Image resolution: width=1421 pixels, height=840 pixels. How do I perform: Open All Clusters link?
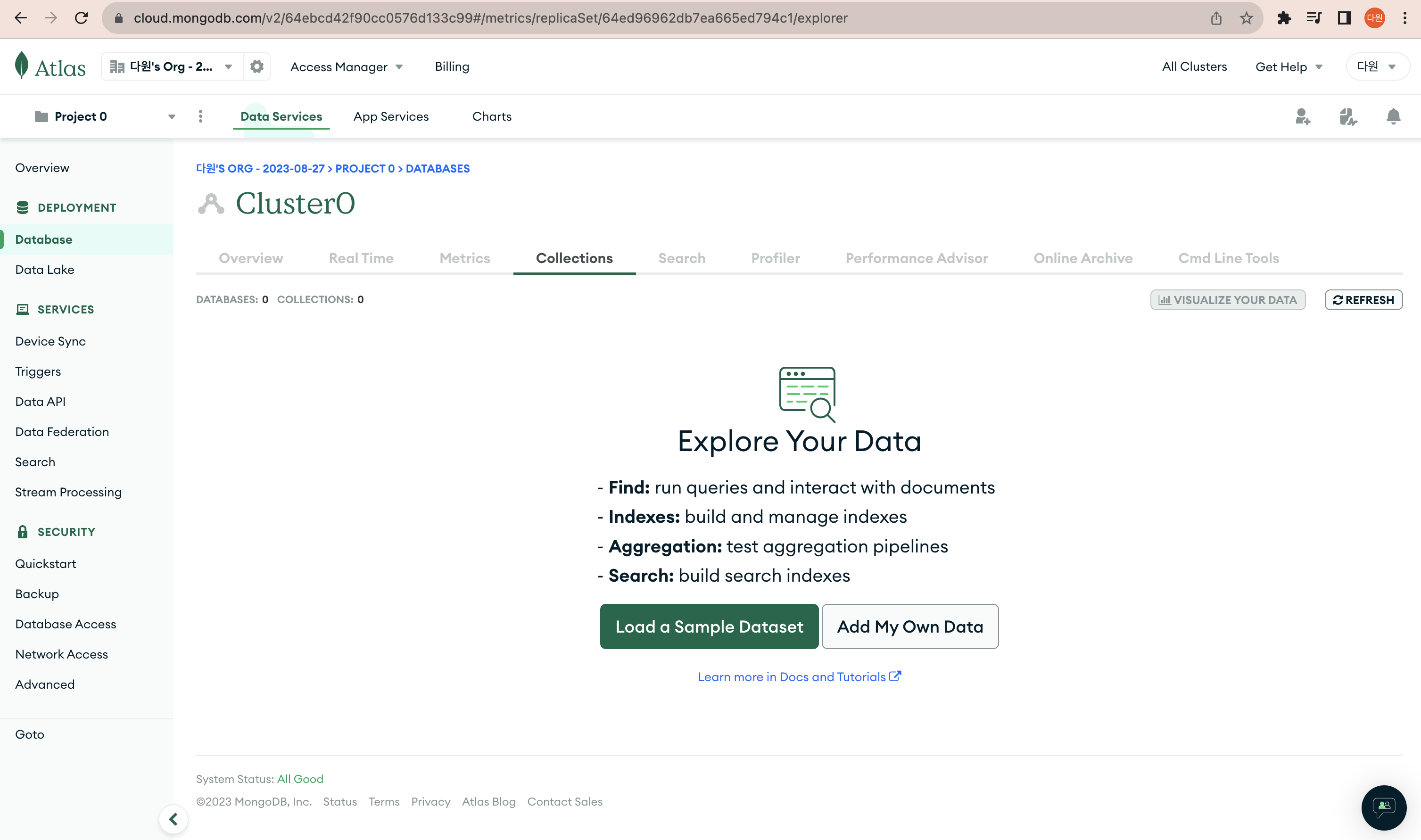pos(1195,67)
